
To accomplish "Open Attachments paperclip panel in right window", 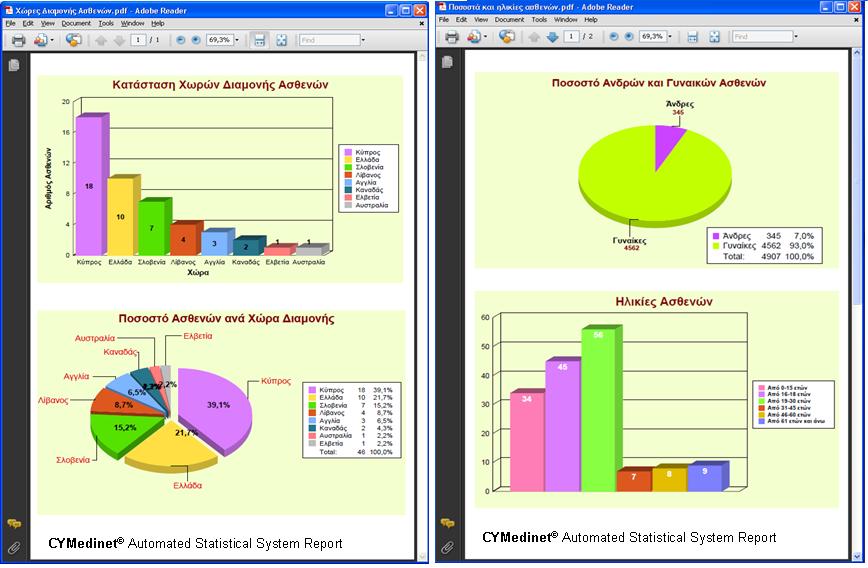I will [447, 547].
